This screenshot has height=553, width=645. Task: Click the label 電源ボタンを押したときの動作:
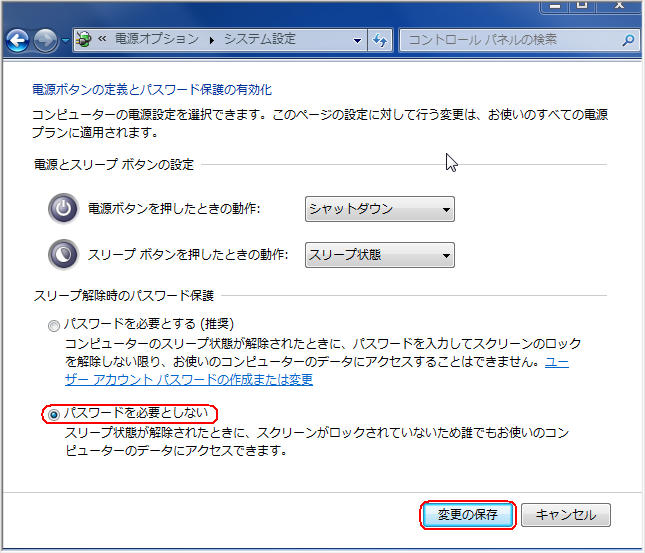pos(174,209)
